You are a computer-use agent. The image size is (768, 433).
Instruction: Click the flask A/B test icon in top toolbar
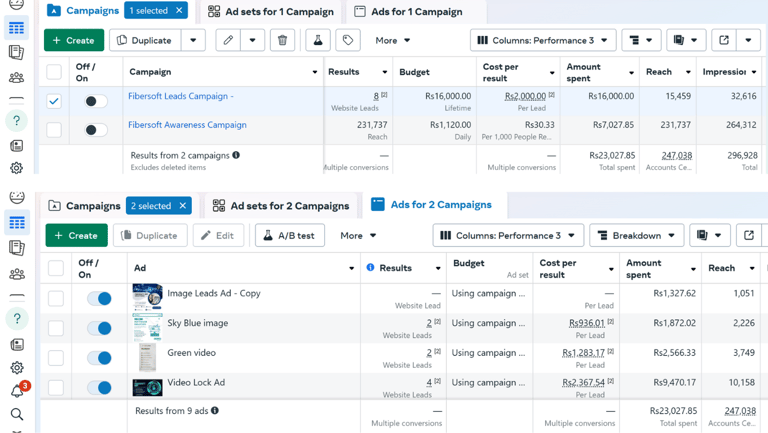click(x=318, y=40)
